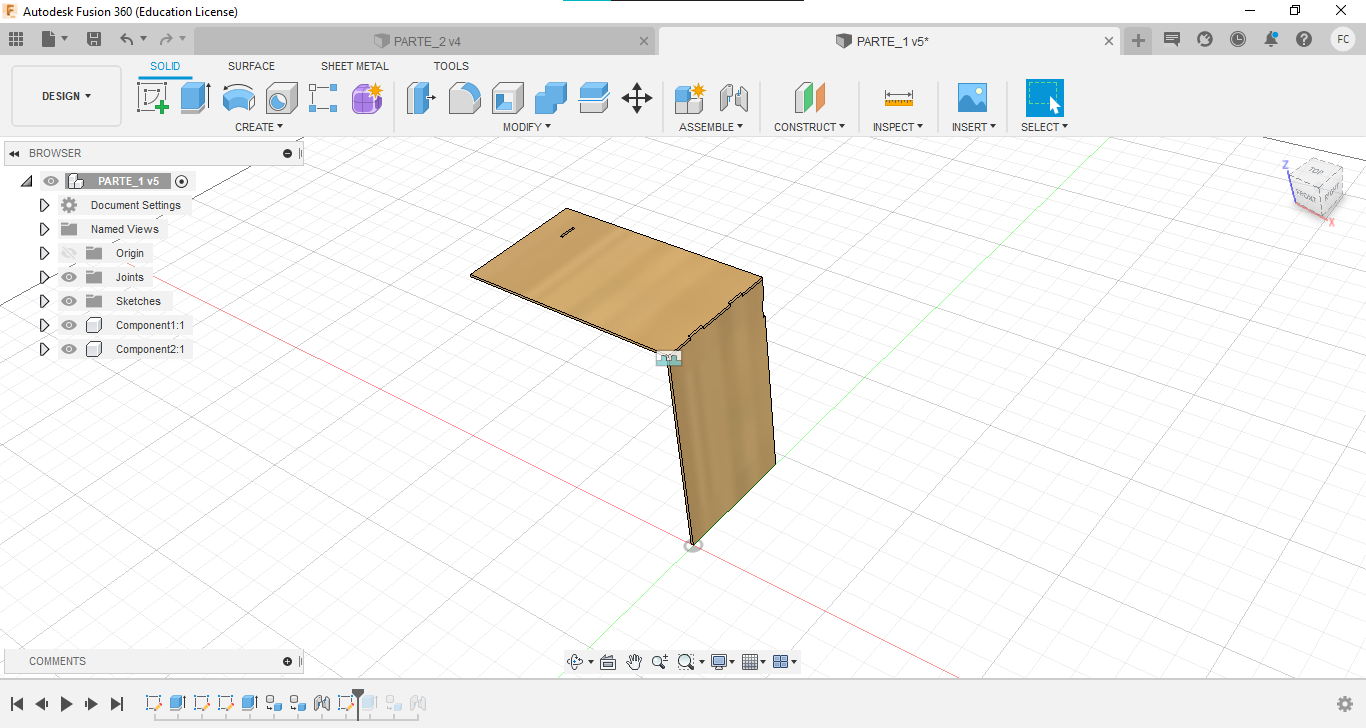This screenshot has height=728, width=1366.
Task: Open the Data Panel grid icon
Action: tap(16, 39)
